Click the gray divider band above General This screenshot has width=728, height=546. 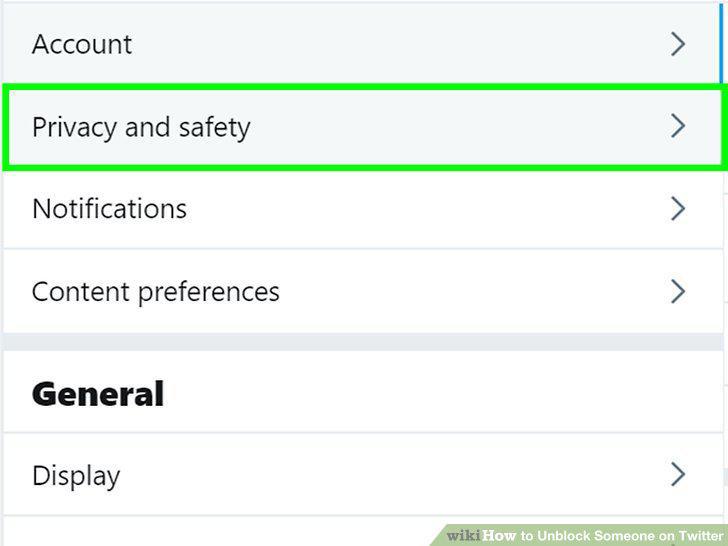pos(363,342)
